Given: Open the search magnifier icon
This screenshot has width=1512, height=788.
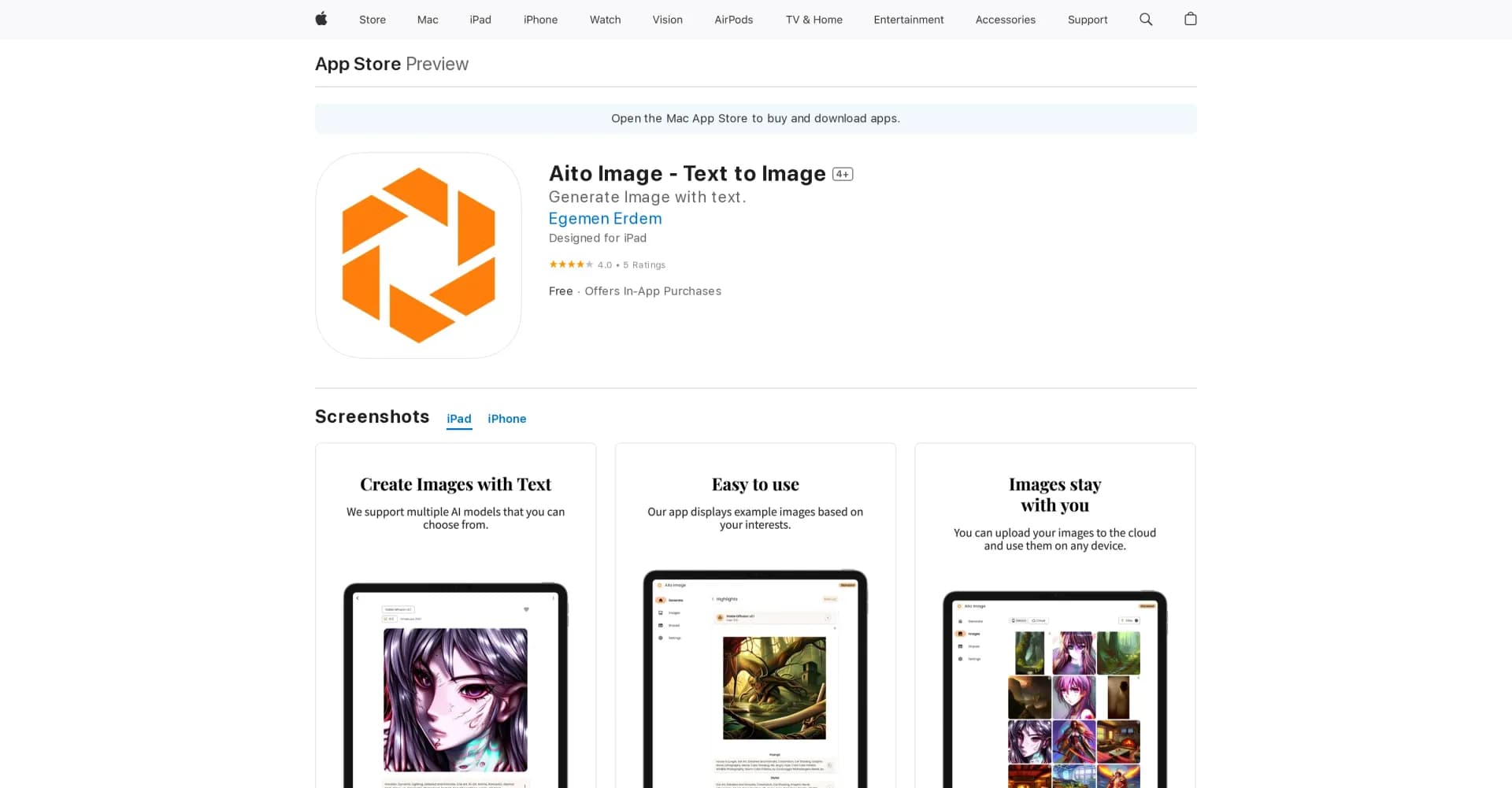Looking at the screenshot, I should point(1146,19).
